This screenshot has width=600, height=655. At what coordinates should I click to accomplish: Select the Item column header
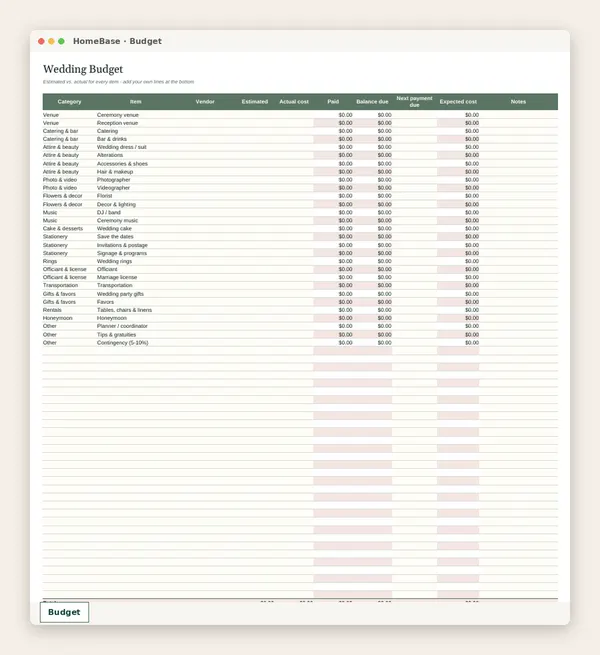135,102
